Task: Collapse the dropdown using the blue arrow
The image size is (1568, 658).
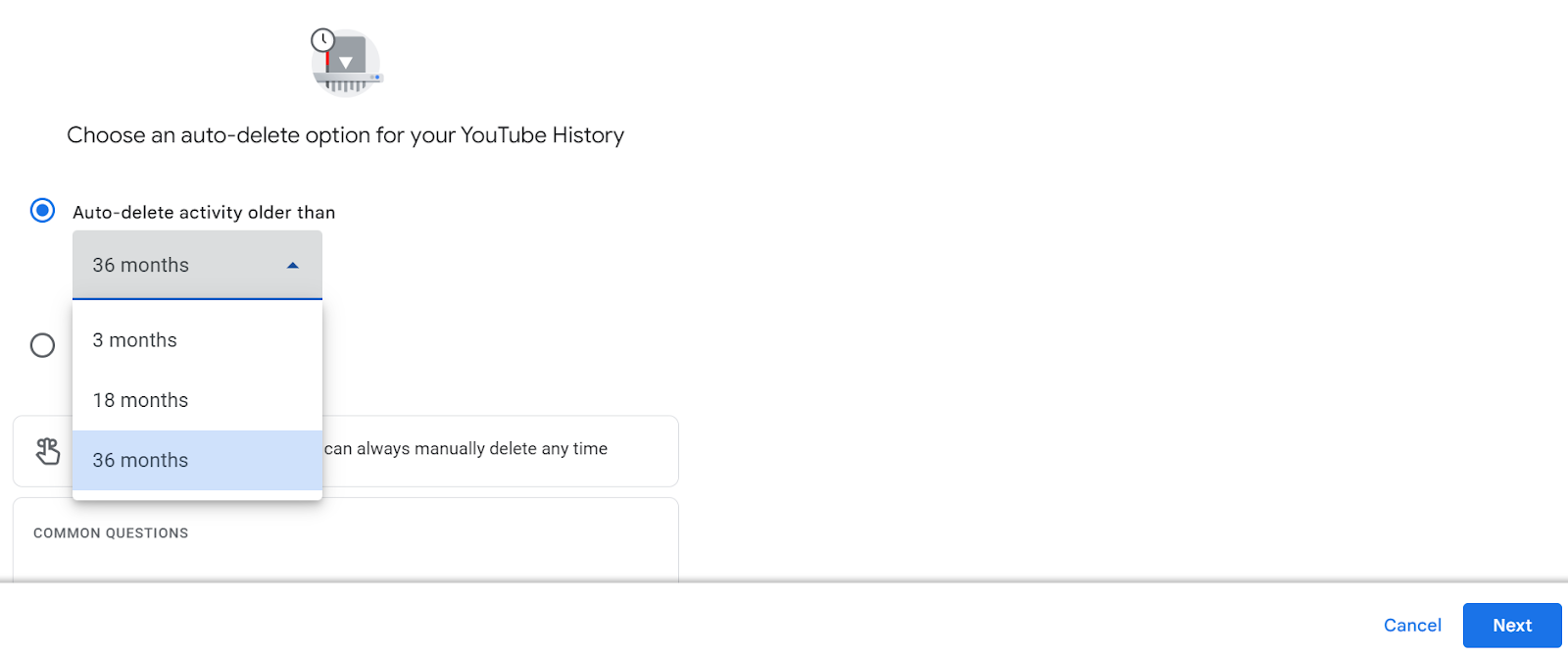Action: click(x=292, y=265)
